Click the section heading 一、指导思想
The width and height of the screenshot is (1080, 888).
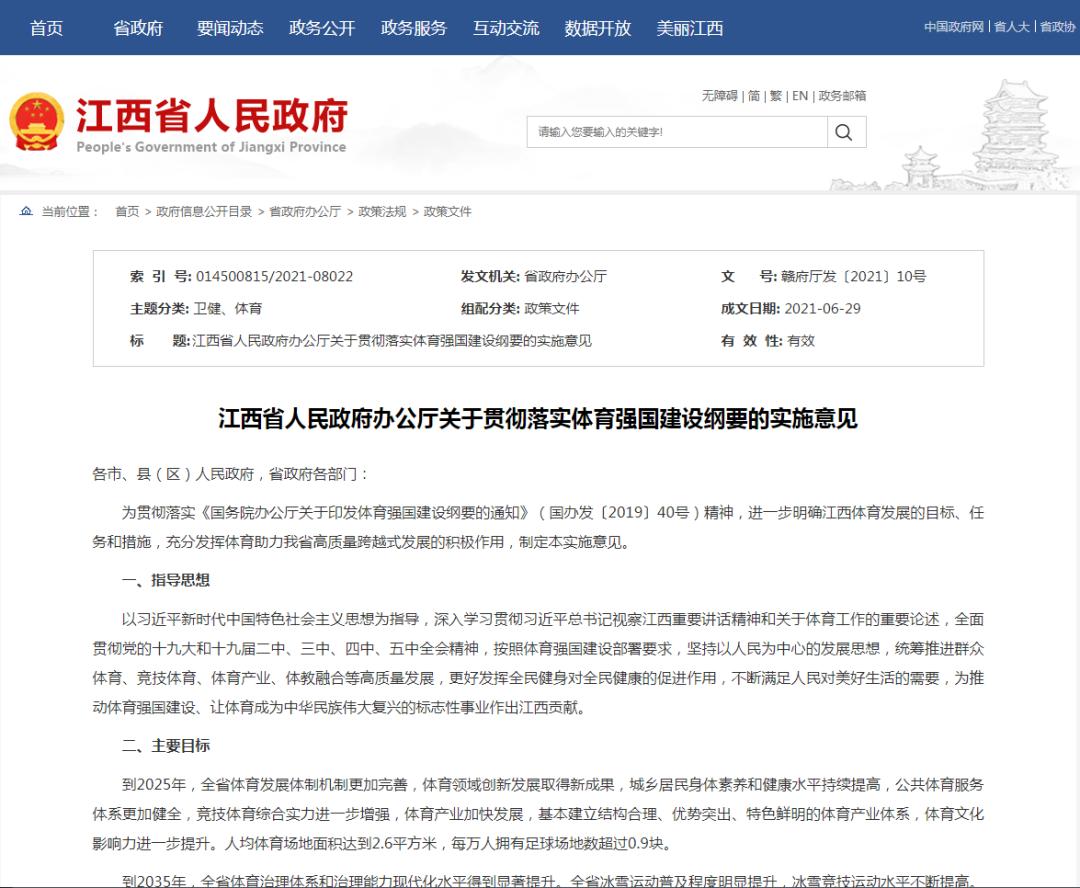coord(166,580)
